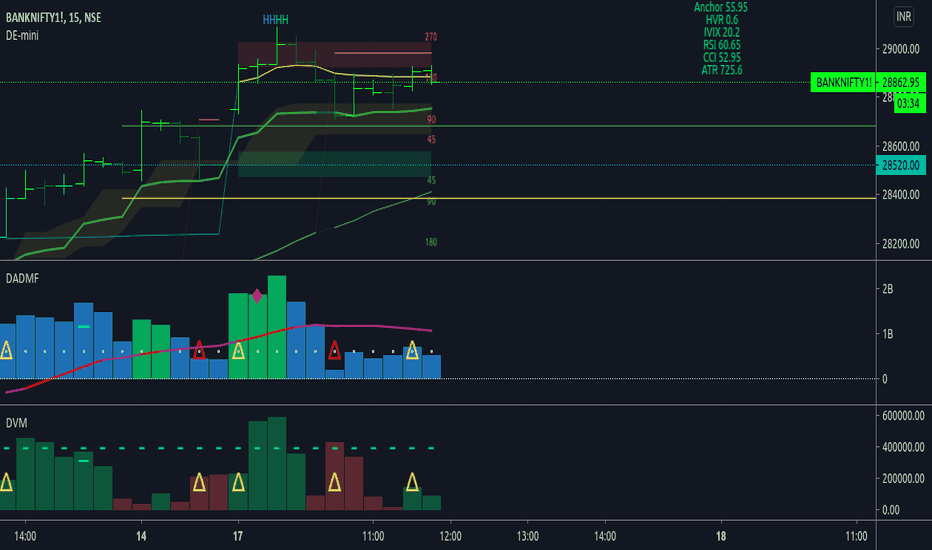Click the yellow horizontal line near 28400

tap(499, 199)
